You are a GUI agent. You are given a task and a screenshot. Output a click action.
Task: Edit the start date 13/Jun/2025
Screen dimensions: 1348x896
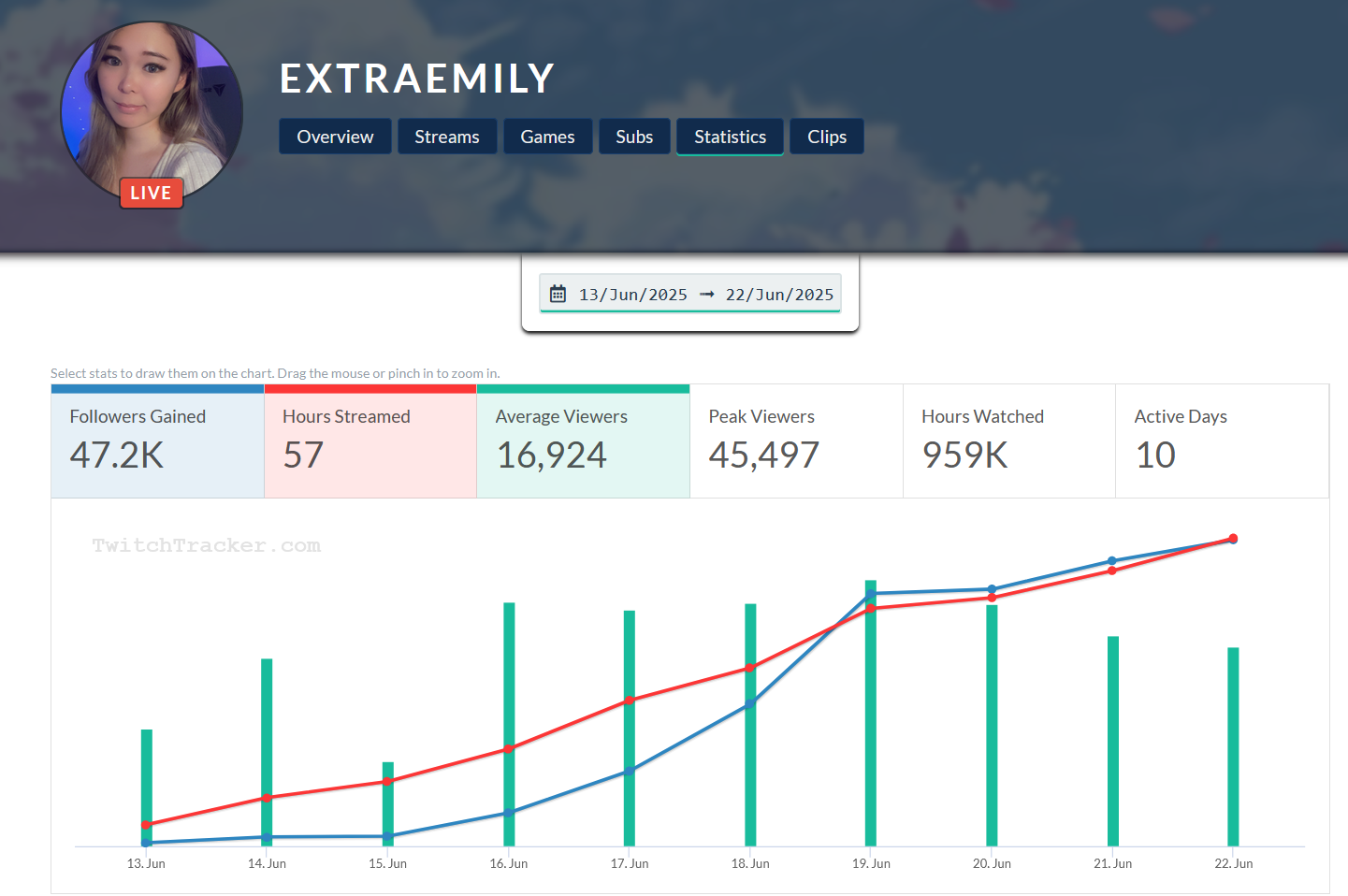point(633,295)
